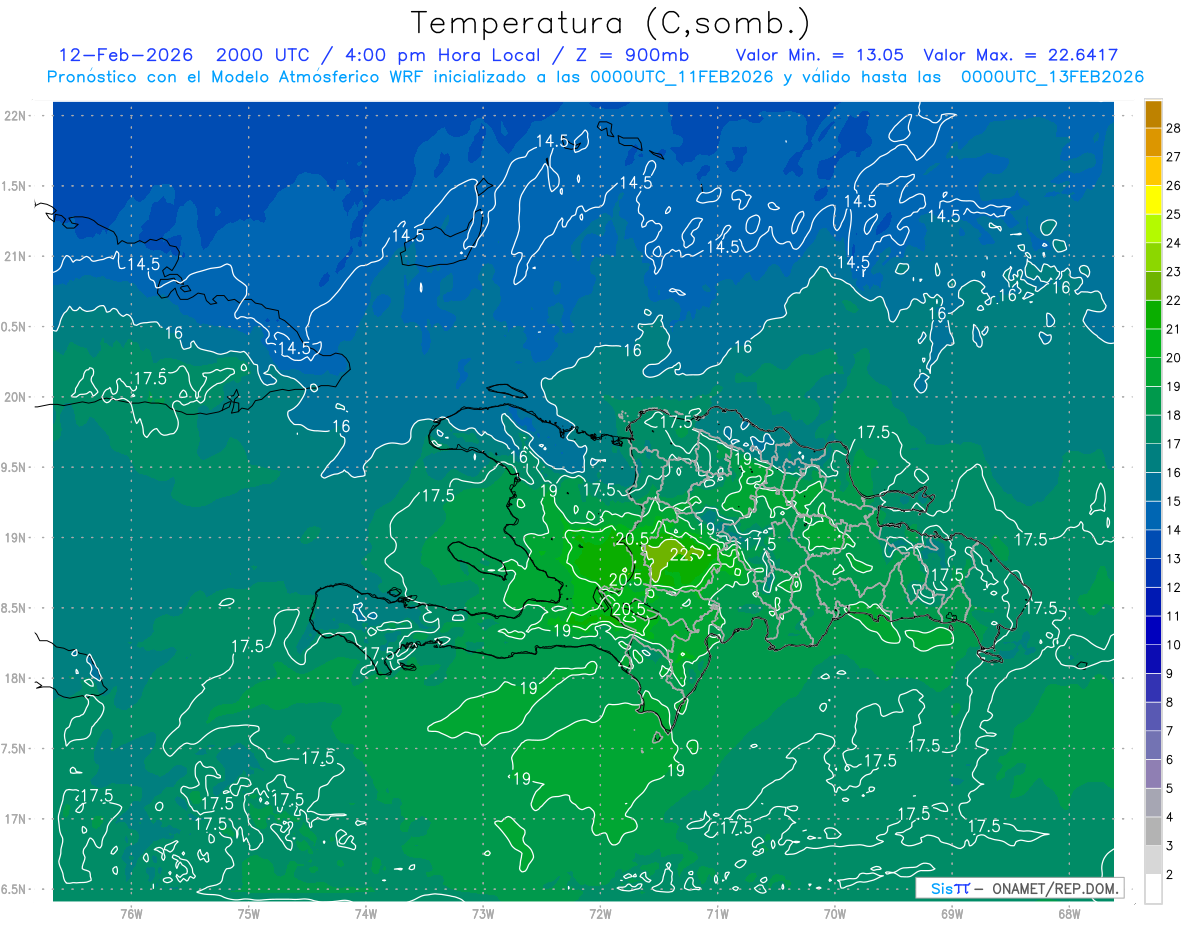Click the '69W' longitude axis label
Image resolution: width=1200 pixels, height=927 pixels.
(x=952, y=914)
